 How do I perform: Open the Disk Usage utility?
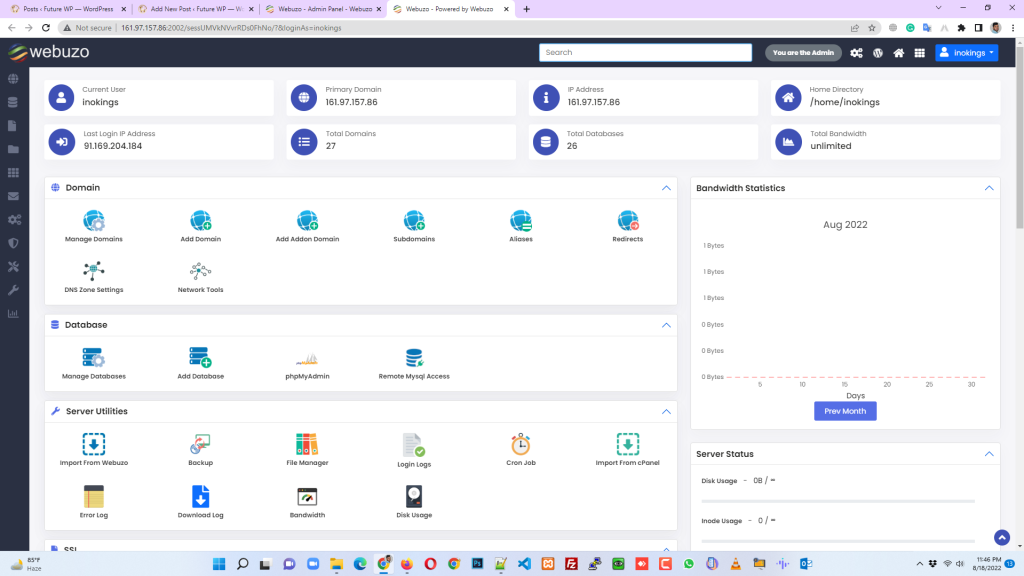[x=414, y=502]
